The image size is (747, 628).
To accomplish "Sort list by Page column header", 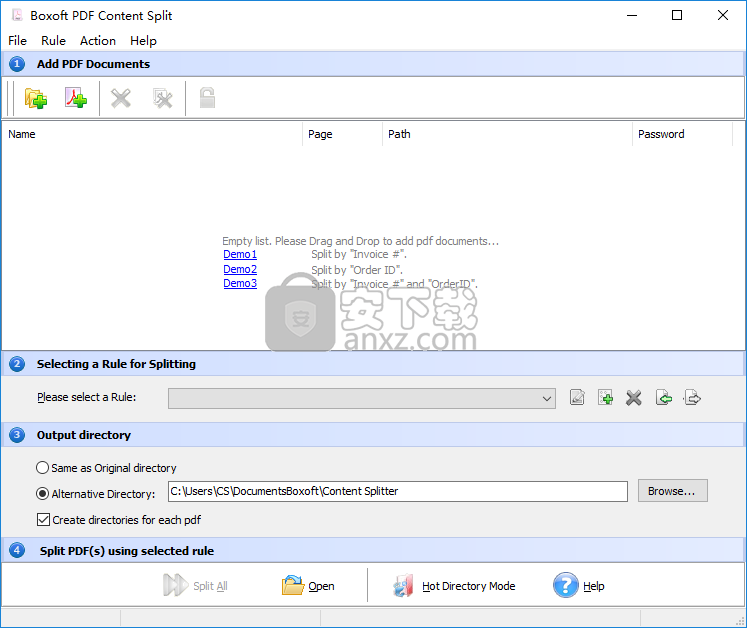I will pos(343,134).
